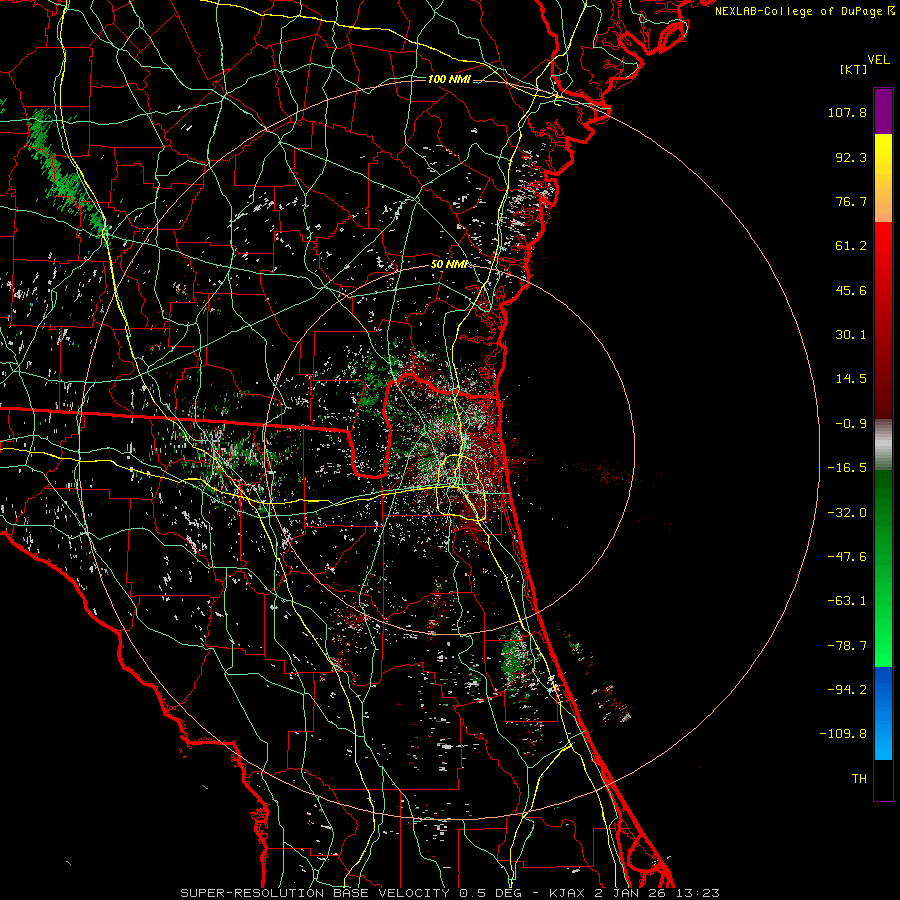
Task: Click the NEXLAB-College of DuPage watermark text
Action: [805, 11]
